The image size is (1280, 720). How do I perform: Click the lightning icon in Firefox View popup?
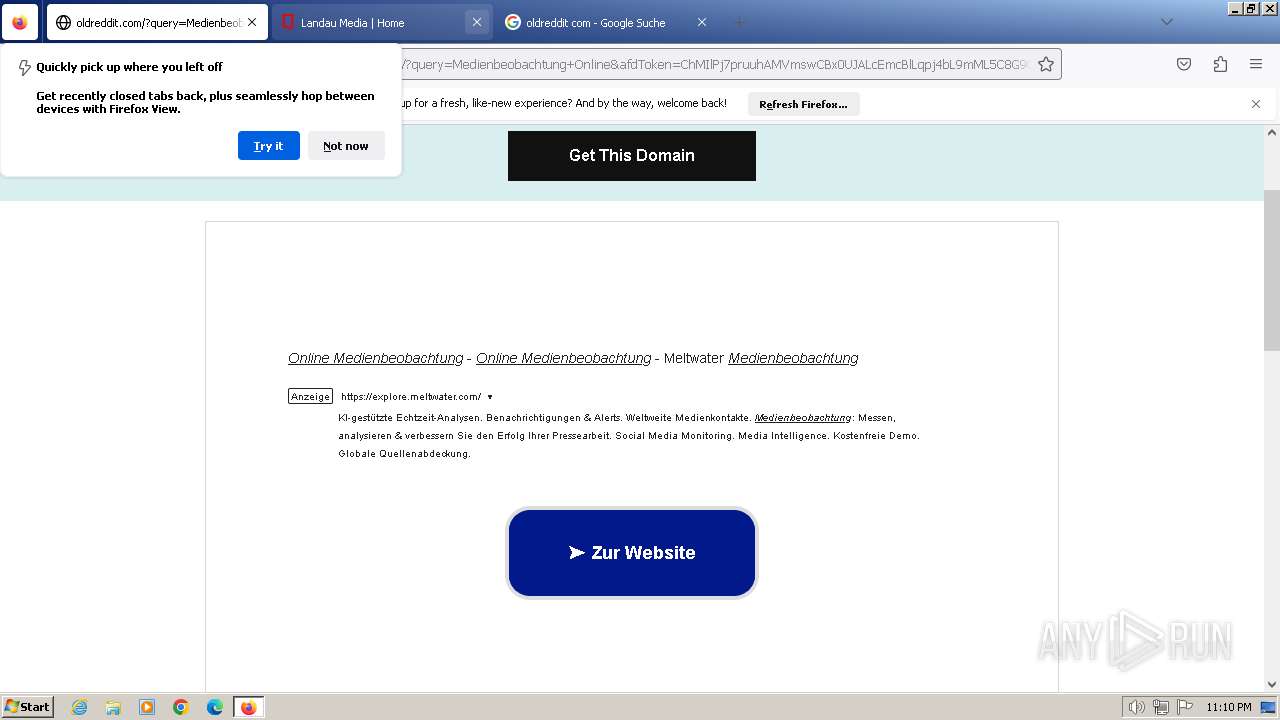coord(25,68)
